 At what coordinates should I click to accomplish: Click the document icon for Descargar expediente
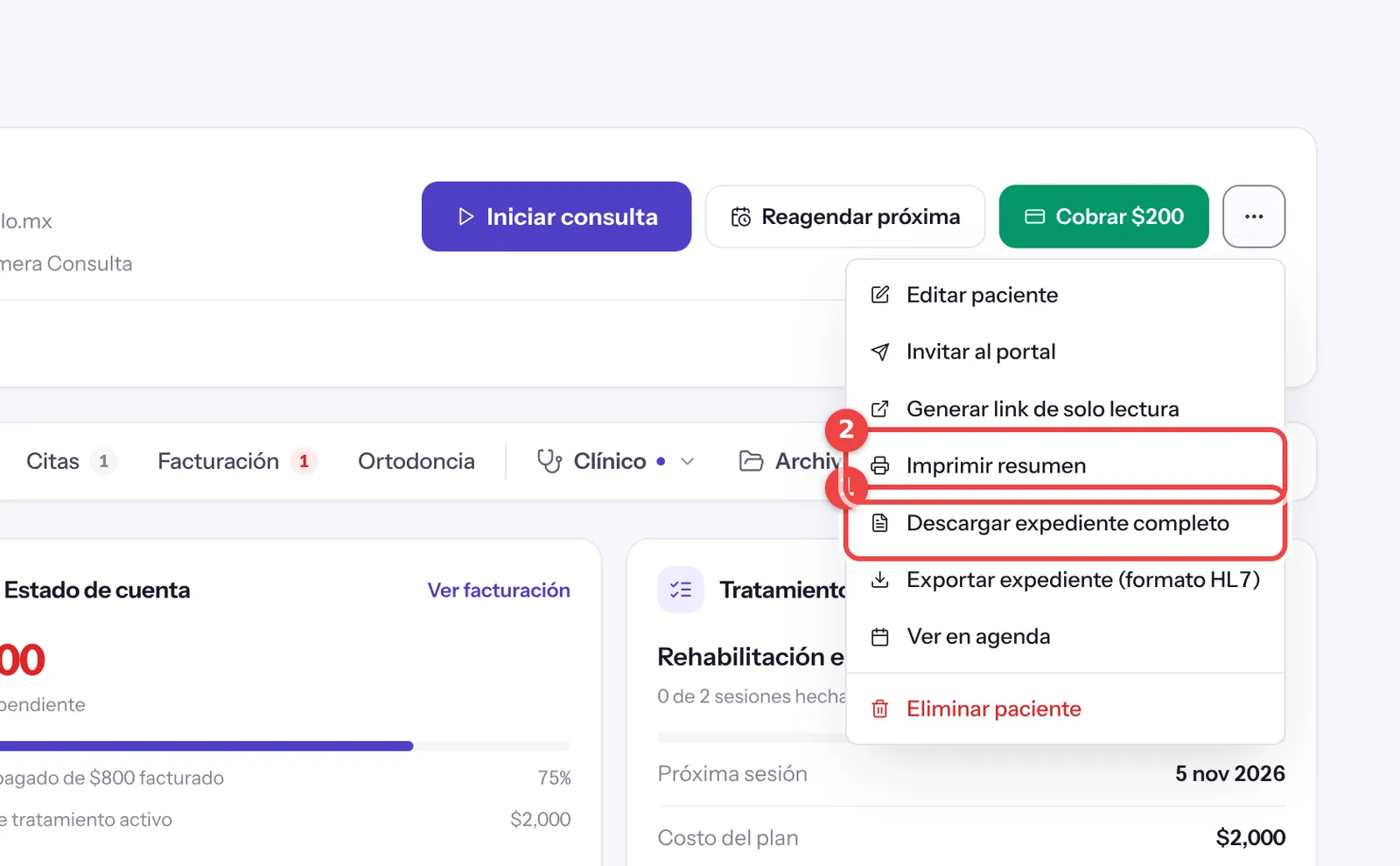coord(880,523)
